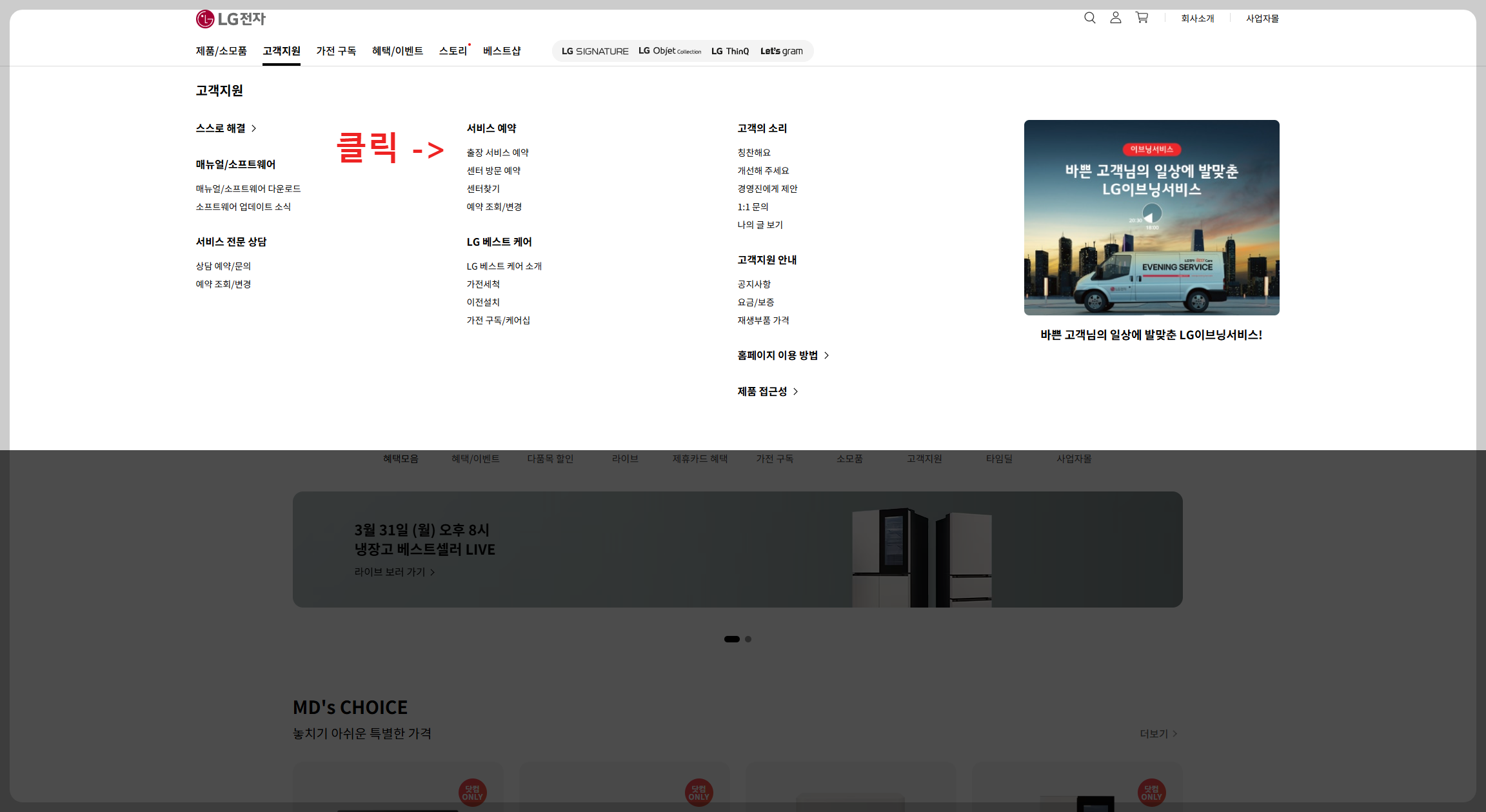Select the 베스트샵 menu
Viewport: 1486px width, 812px height.
(502, 51)
